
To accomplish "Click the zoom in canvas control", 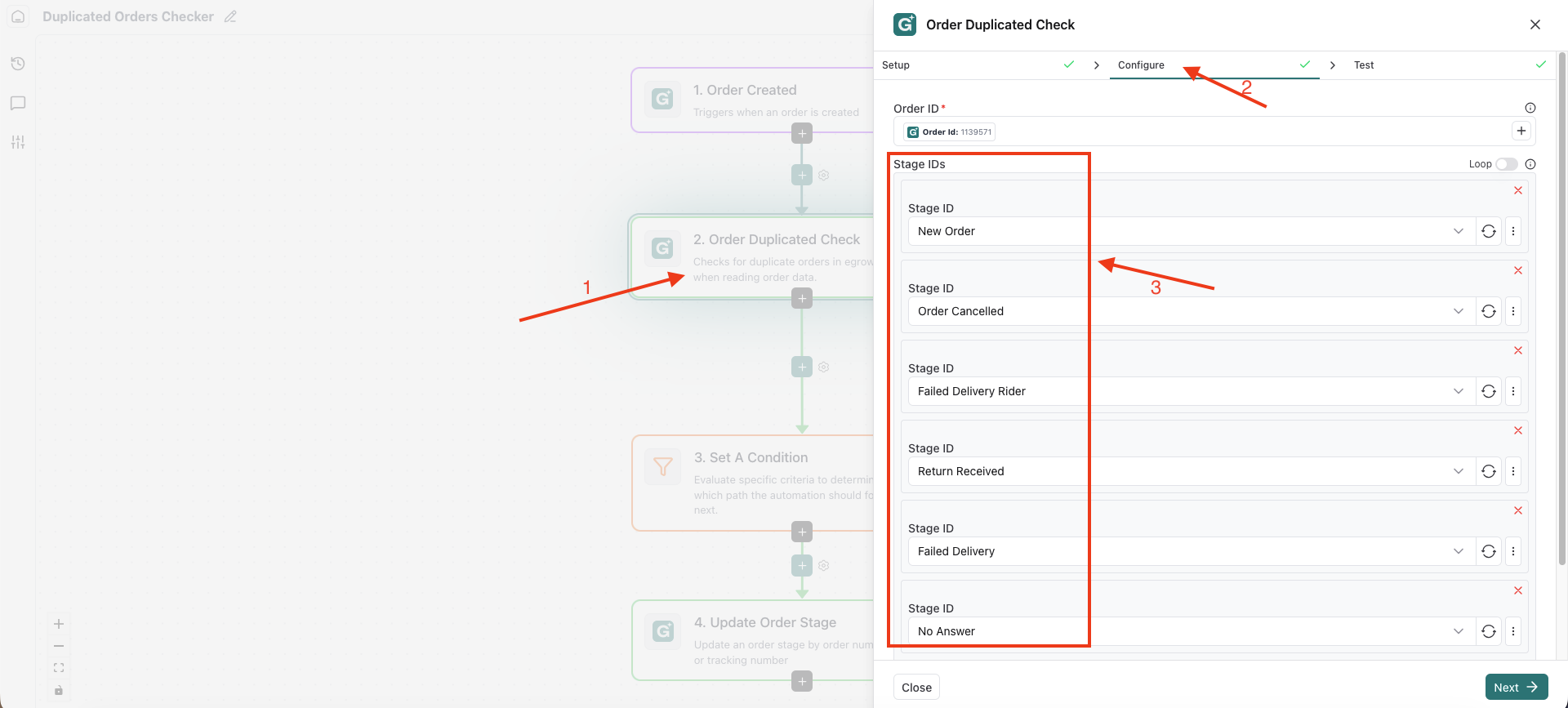I will tap(59, 624).
